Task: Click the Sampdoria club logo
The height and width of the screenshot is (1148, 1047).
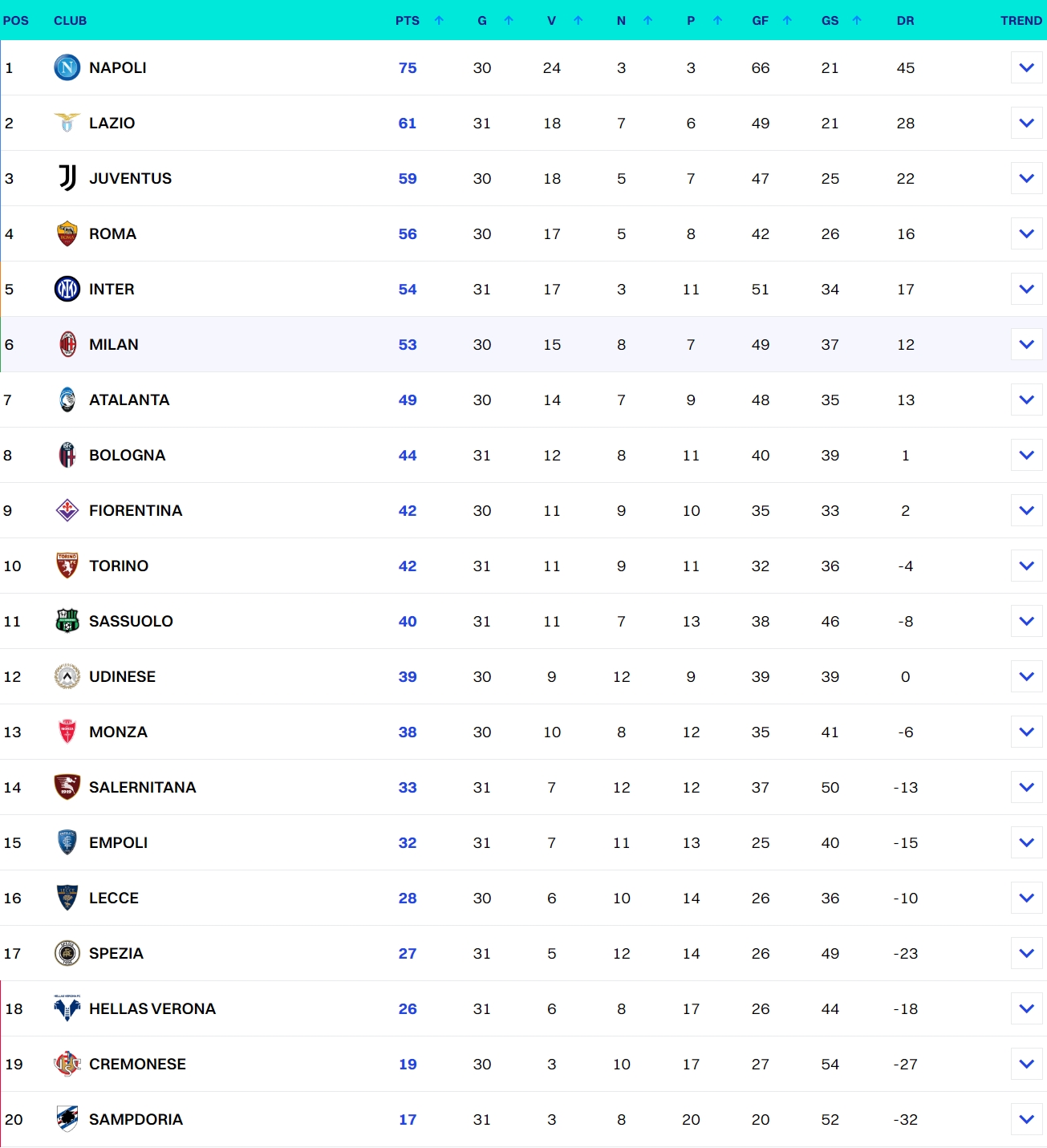Action: (x=67, y=1119)
